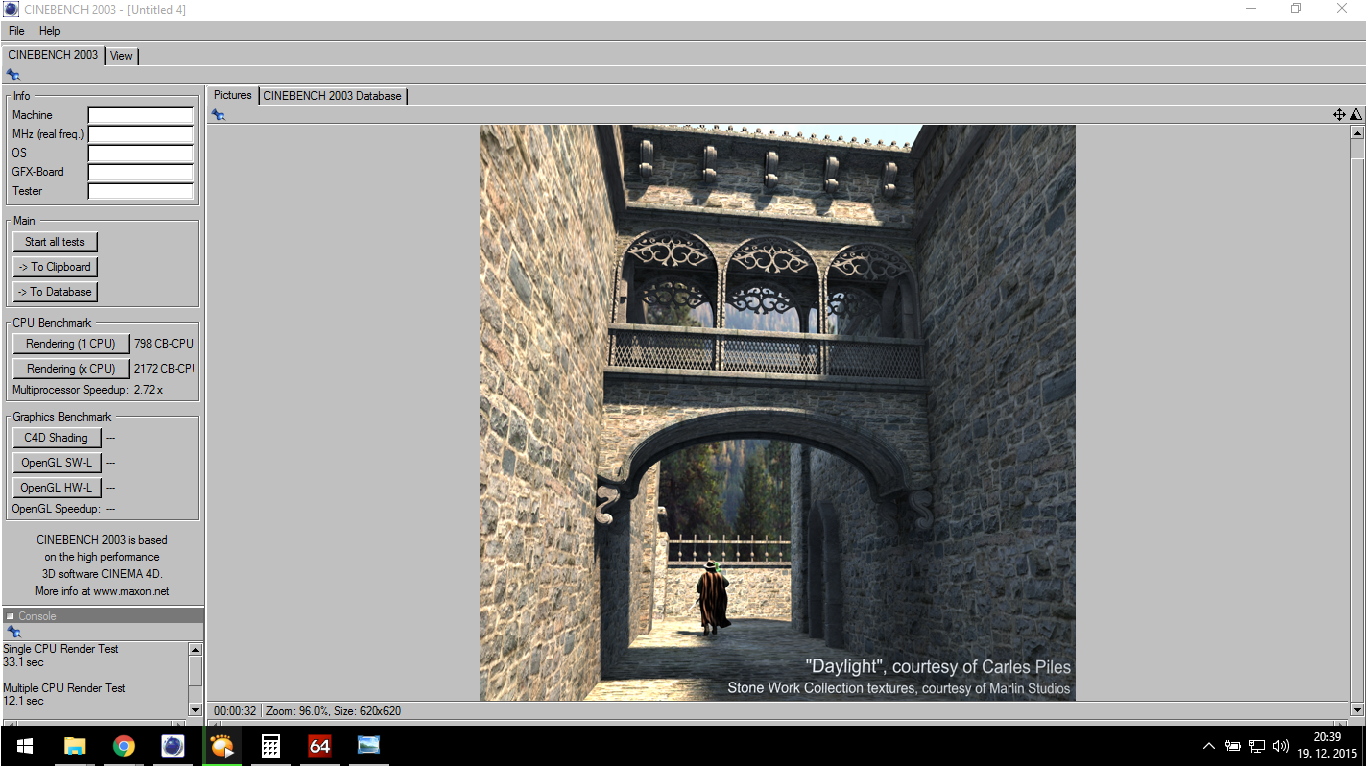Click the battery icon in the system tray
This screenshot has width=1366, height=767.
click(1233, 746)
